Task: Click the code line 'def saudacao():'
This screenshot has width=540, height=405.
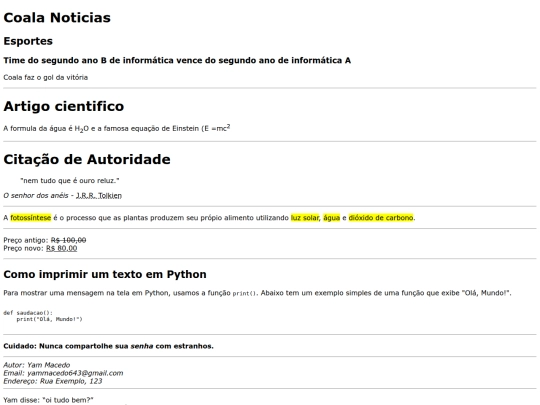Action: tap(28, 313)
